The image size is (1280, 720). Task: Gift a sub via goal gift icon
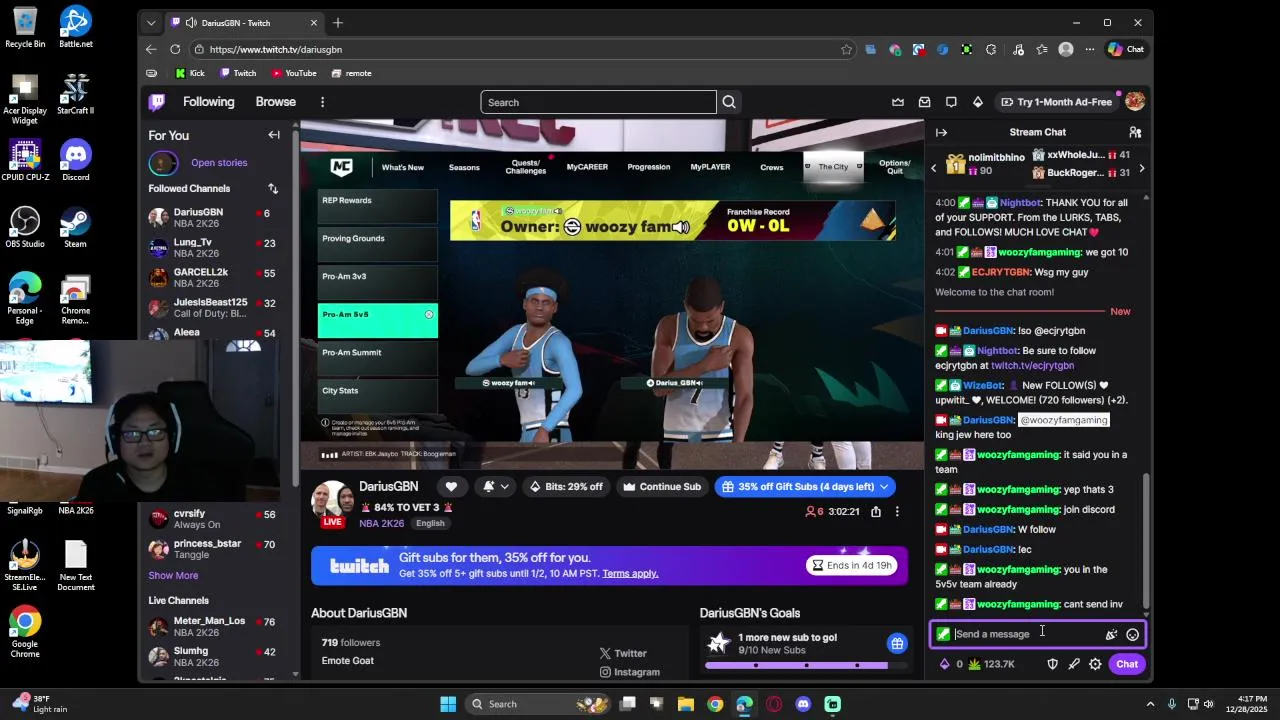897,643
